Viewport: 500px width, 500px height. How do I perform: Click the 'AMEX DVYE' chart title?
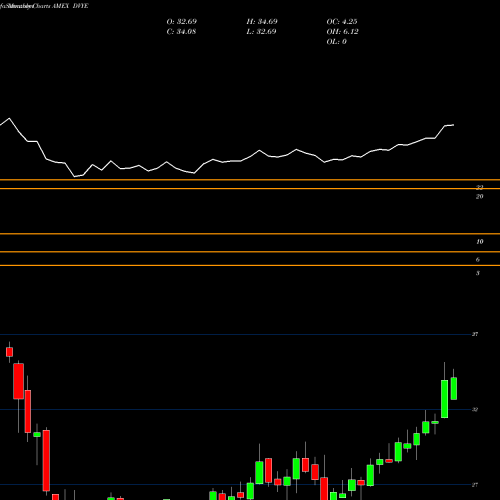pos(70,6)
